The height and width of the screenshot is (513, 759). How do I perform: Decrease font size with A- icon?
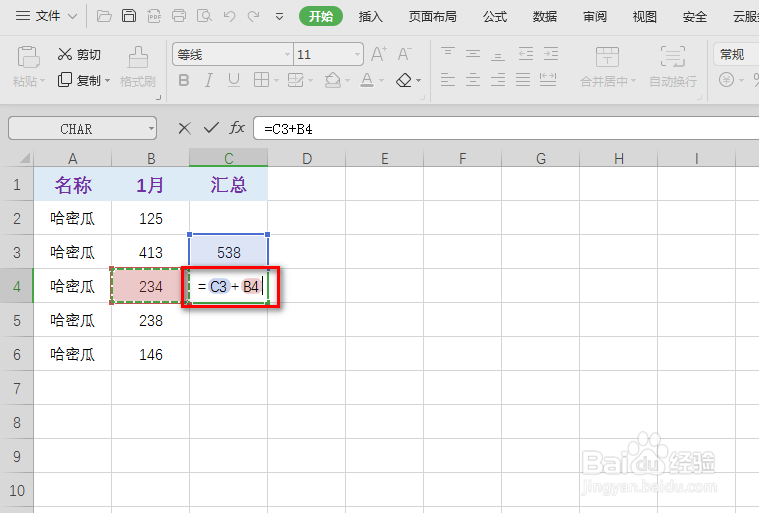[x=404, y=54]
